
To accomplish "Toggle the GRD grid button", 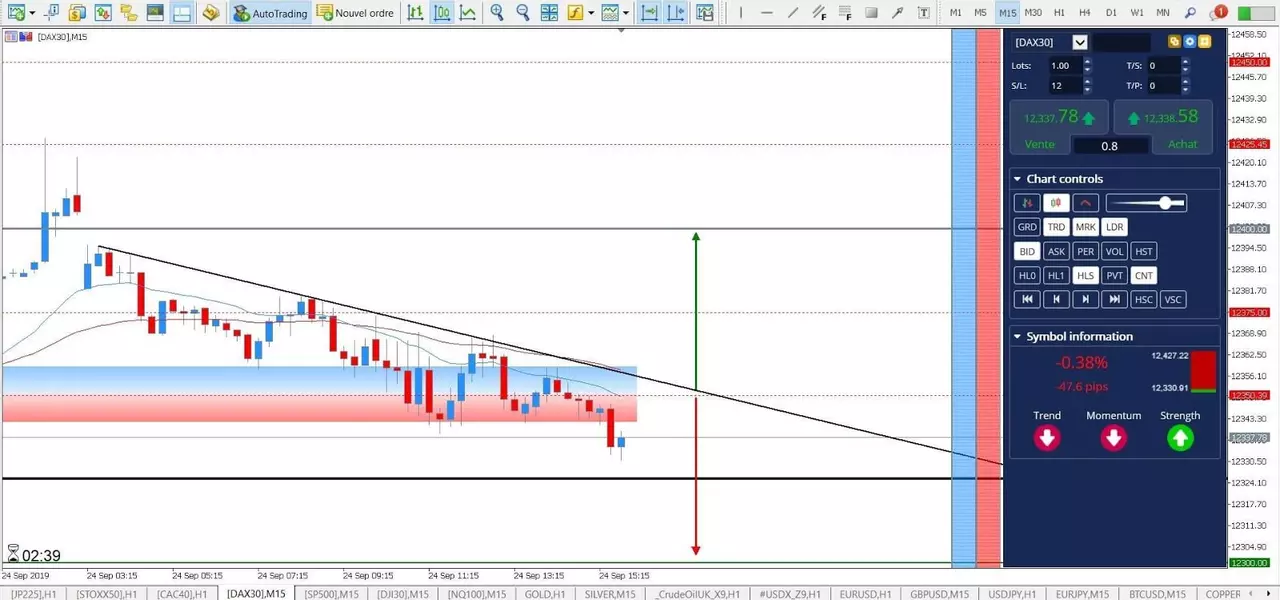I will click(x=1027, y=227).
